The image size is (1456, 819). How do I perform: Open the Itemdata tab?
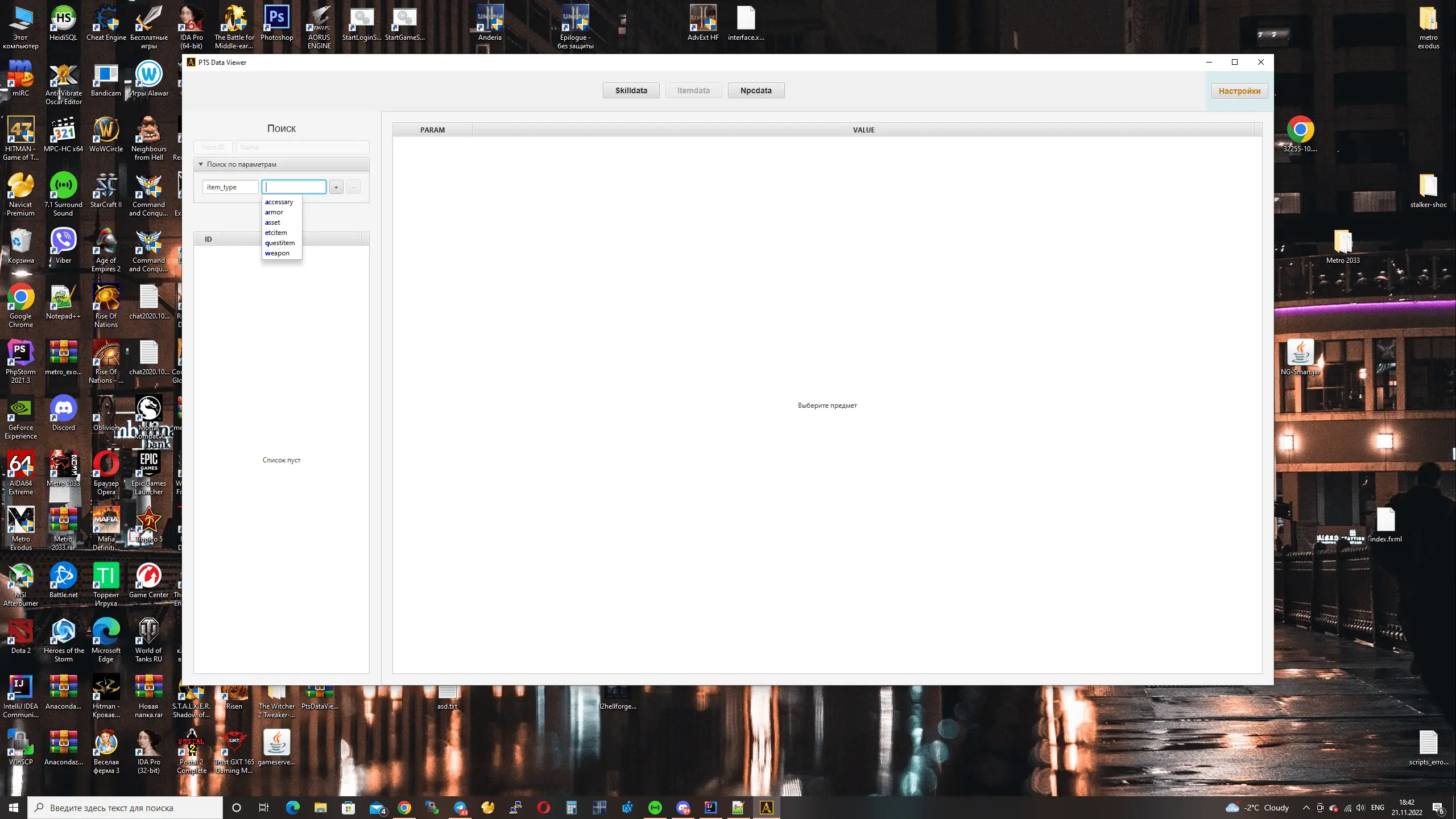tap(693, 90)
